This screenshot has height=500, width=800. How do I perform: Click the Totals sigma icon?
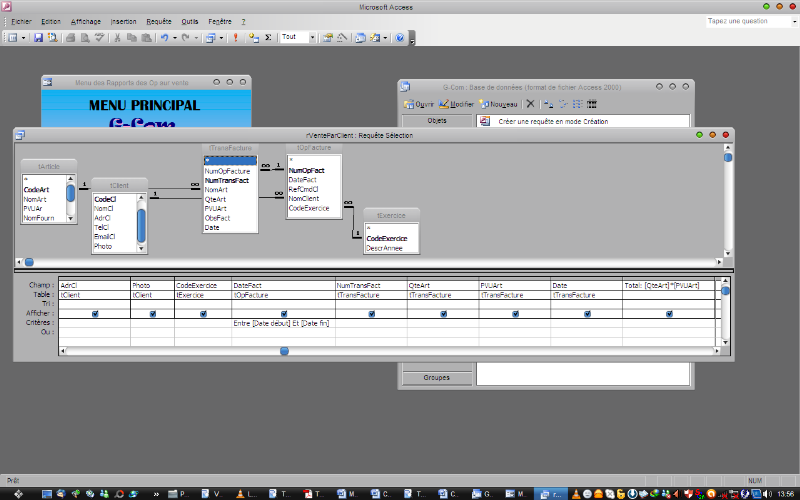tap(268, 38)
